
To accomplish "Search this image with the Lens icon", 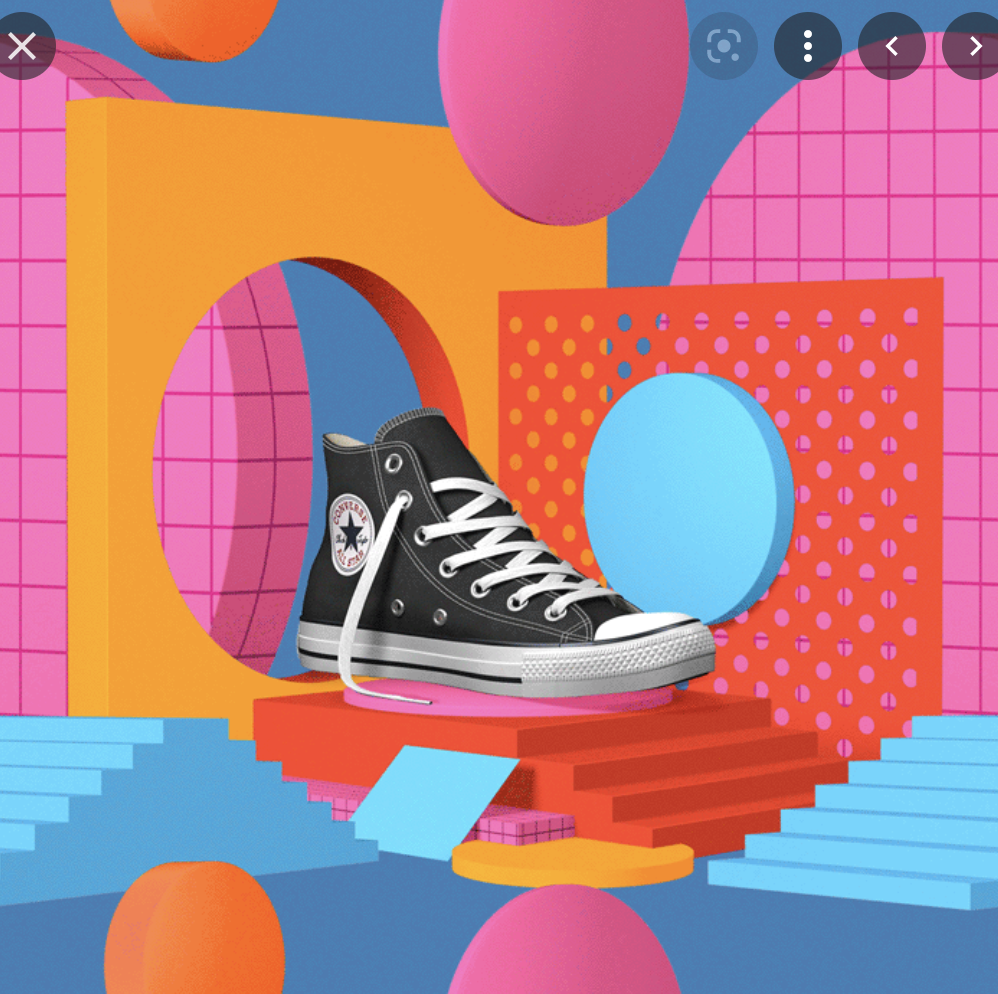I will coord(724,46).
